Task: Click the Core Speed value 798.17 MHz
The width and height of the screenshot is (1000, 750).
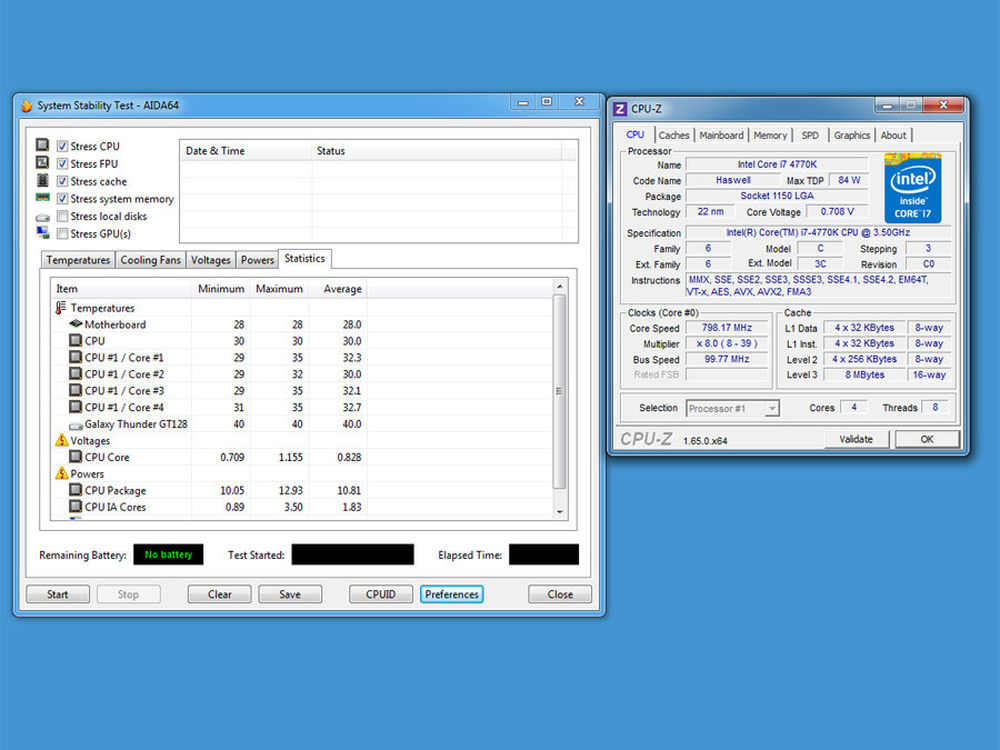Action: [727, 328]
